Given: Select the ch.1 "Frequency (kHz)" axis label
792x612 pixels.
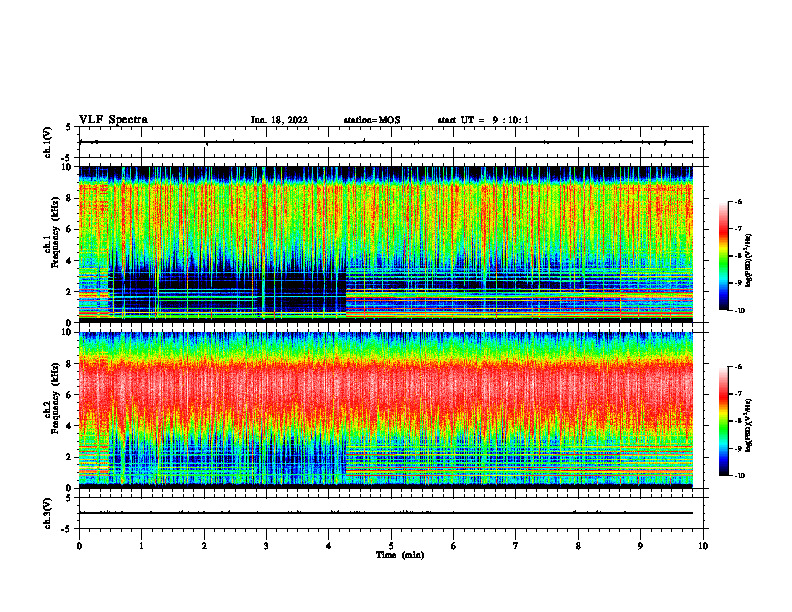Looking at the screenshot, I should (55, 232).
